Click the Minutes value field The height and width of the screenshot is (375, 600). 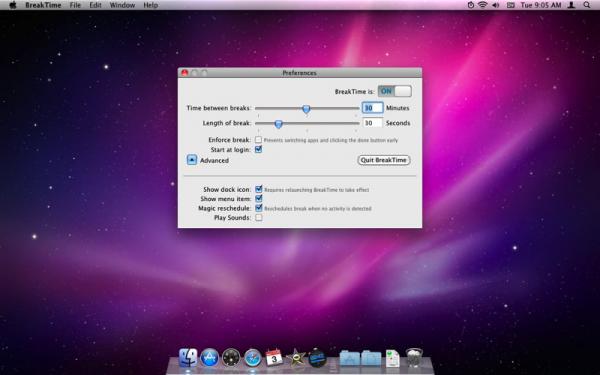(372, 108)
